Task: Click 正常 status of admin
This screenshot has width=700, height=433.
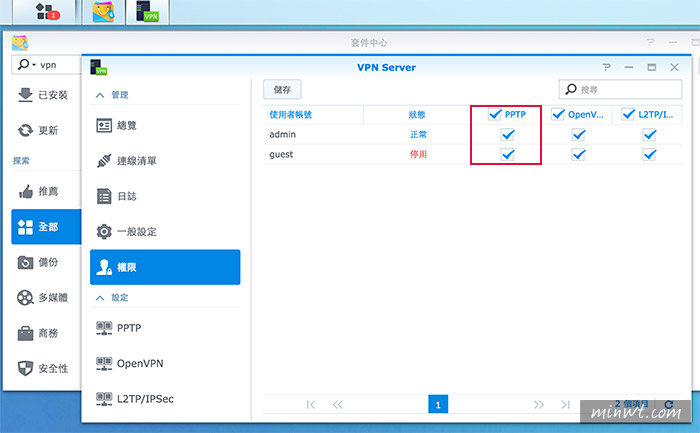Action: pos(418,134)
